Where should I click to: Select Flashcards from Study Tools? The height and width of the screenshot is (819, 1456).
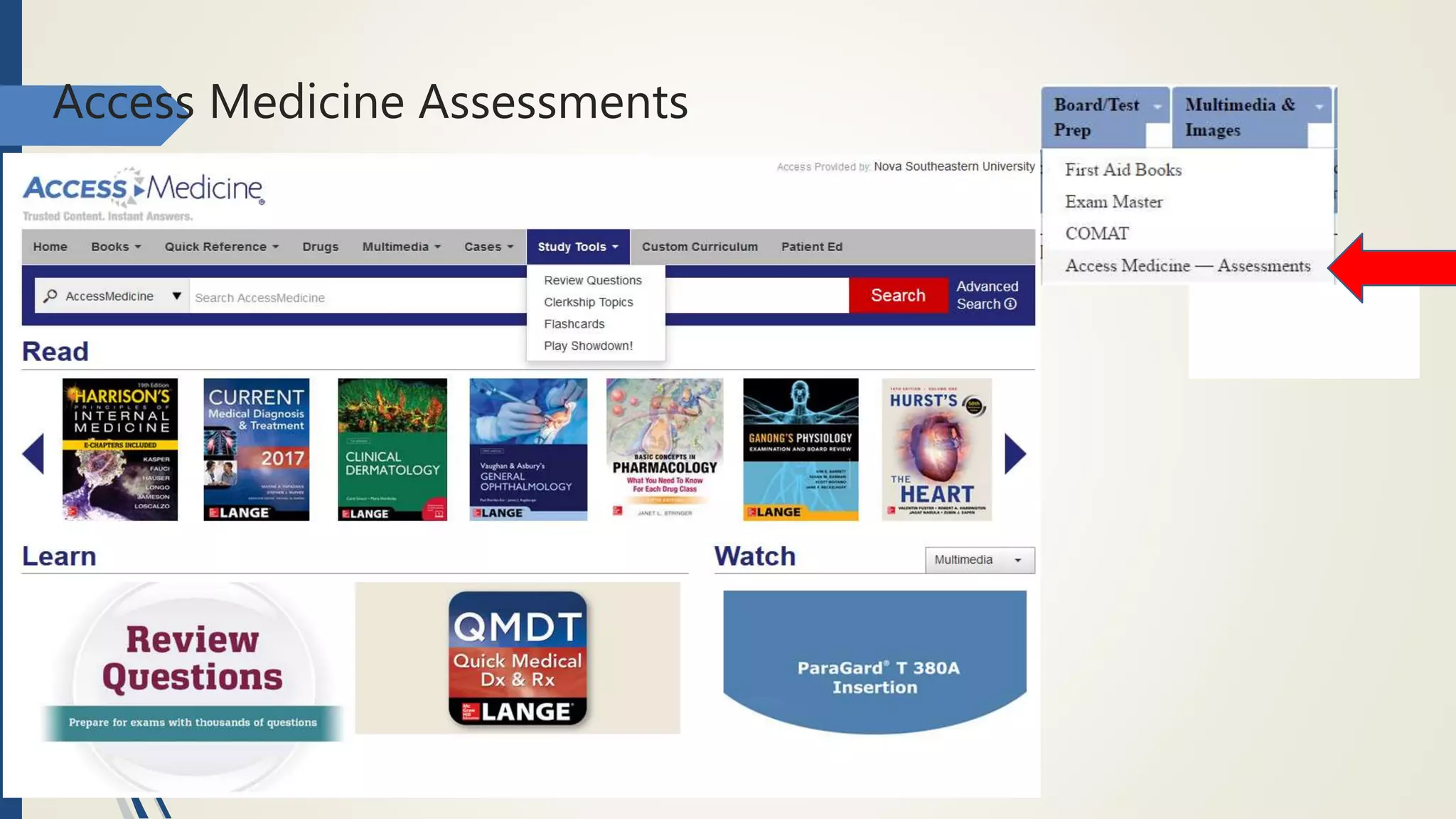pyautogui.click(x=574, y=324)
